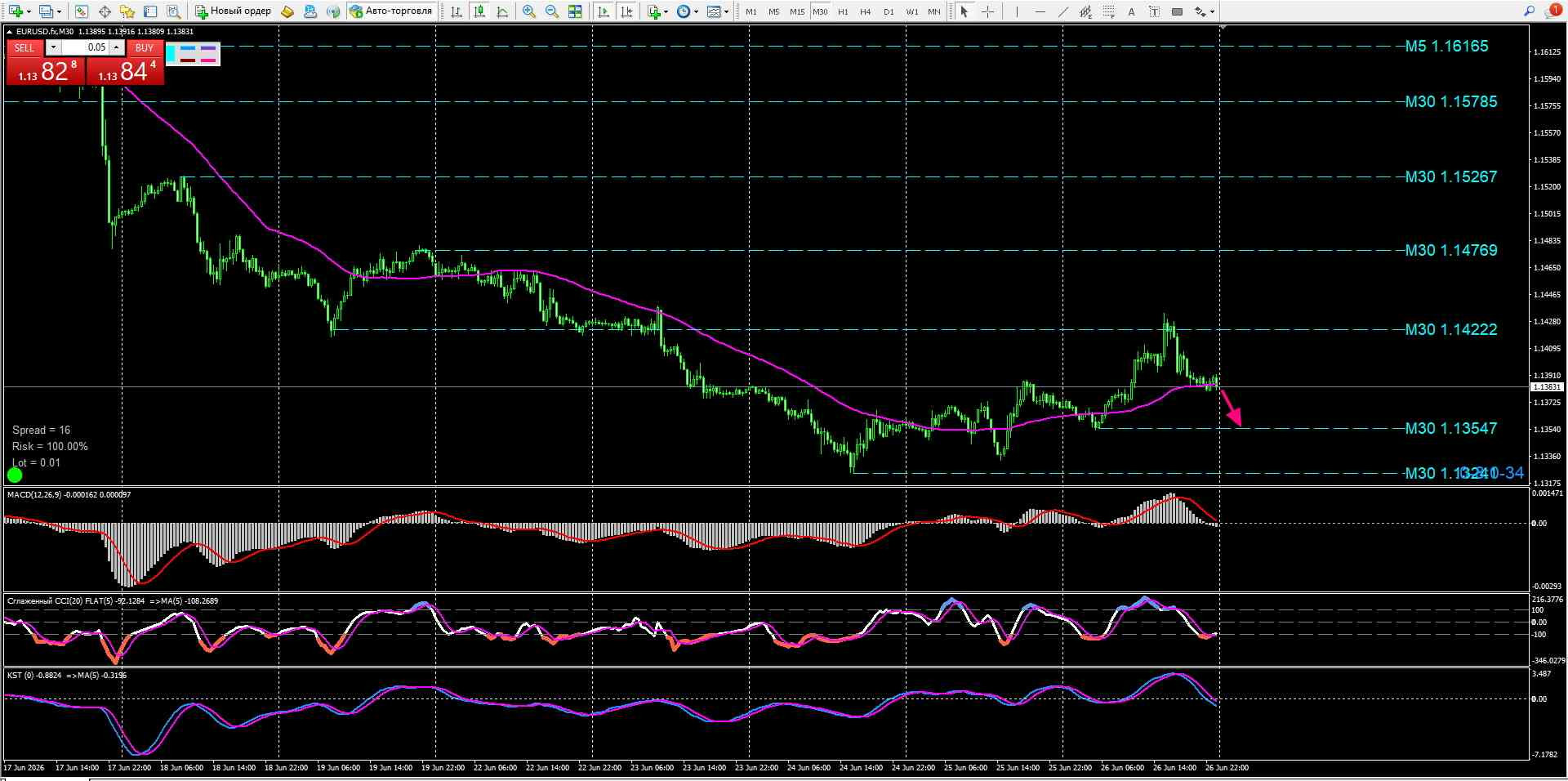Select the Trendline drawing tool
Viewport: 1568px width, 781px height.
1062,11
